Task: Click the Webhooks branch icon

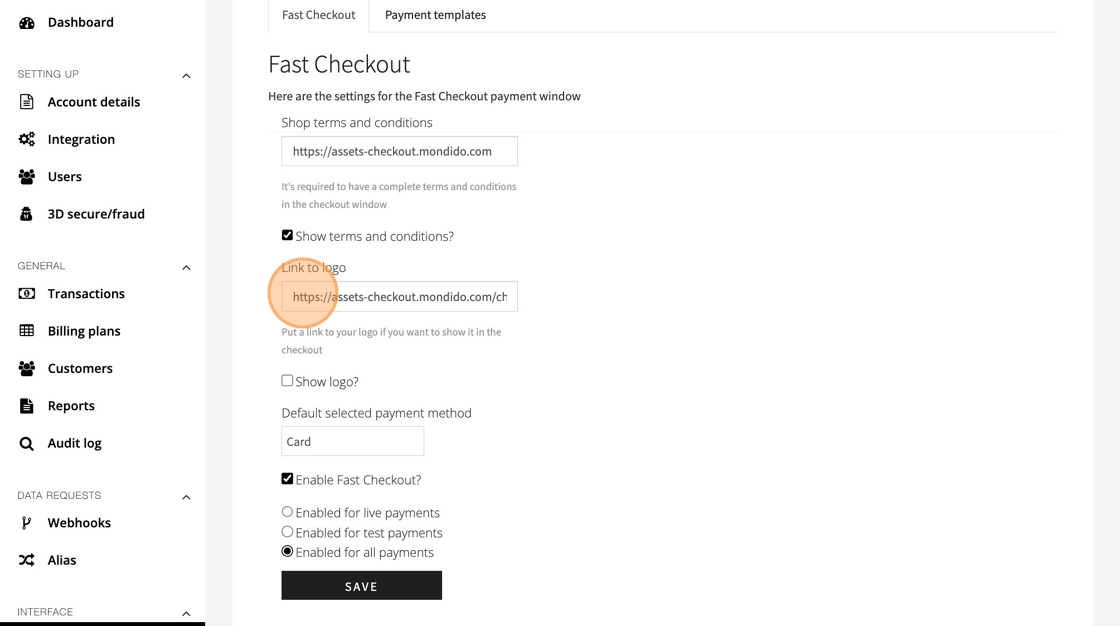Action: click(x=27, y=523)
